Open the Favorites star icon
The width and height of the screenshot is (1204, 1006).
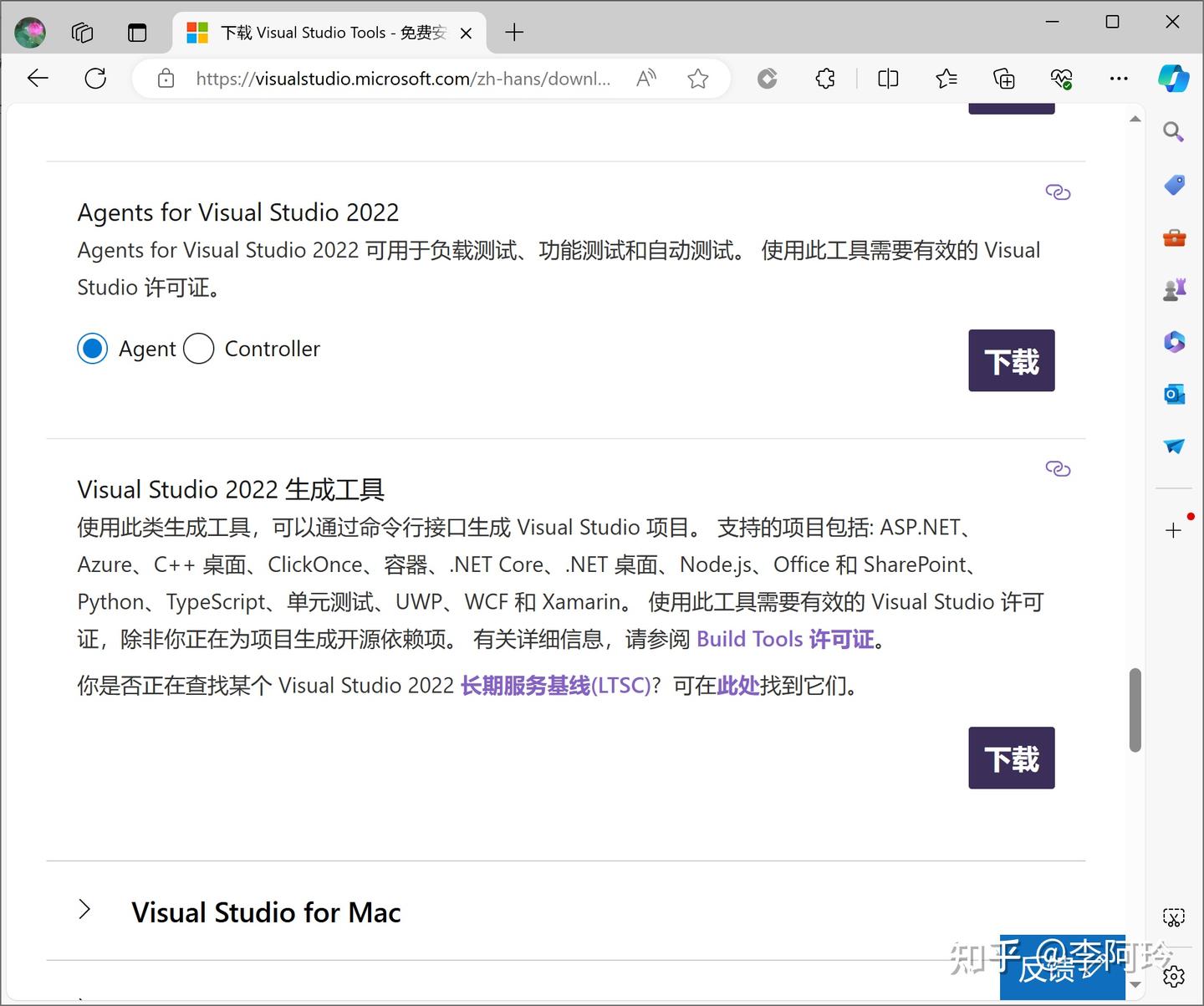click(x=946, y=79)
